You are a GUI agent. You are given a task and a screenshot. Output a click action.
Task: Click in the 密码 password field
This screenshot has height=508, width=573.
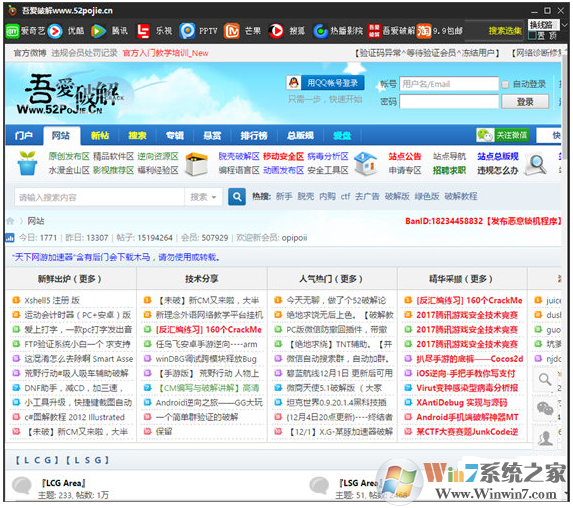coord(449,102)
